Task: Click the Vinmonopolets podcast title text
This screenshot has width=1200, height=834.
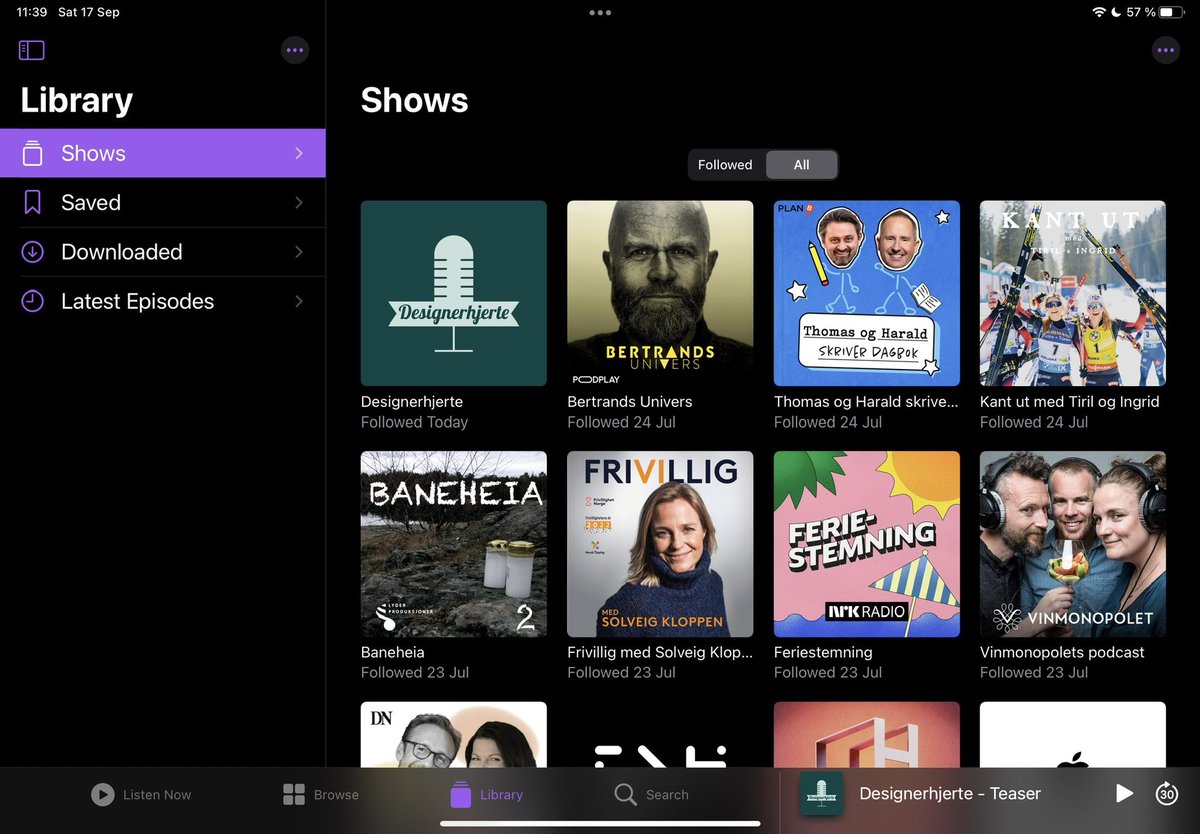Action: [1062, 652]
